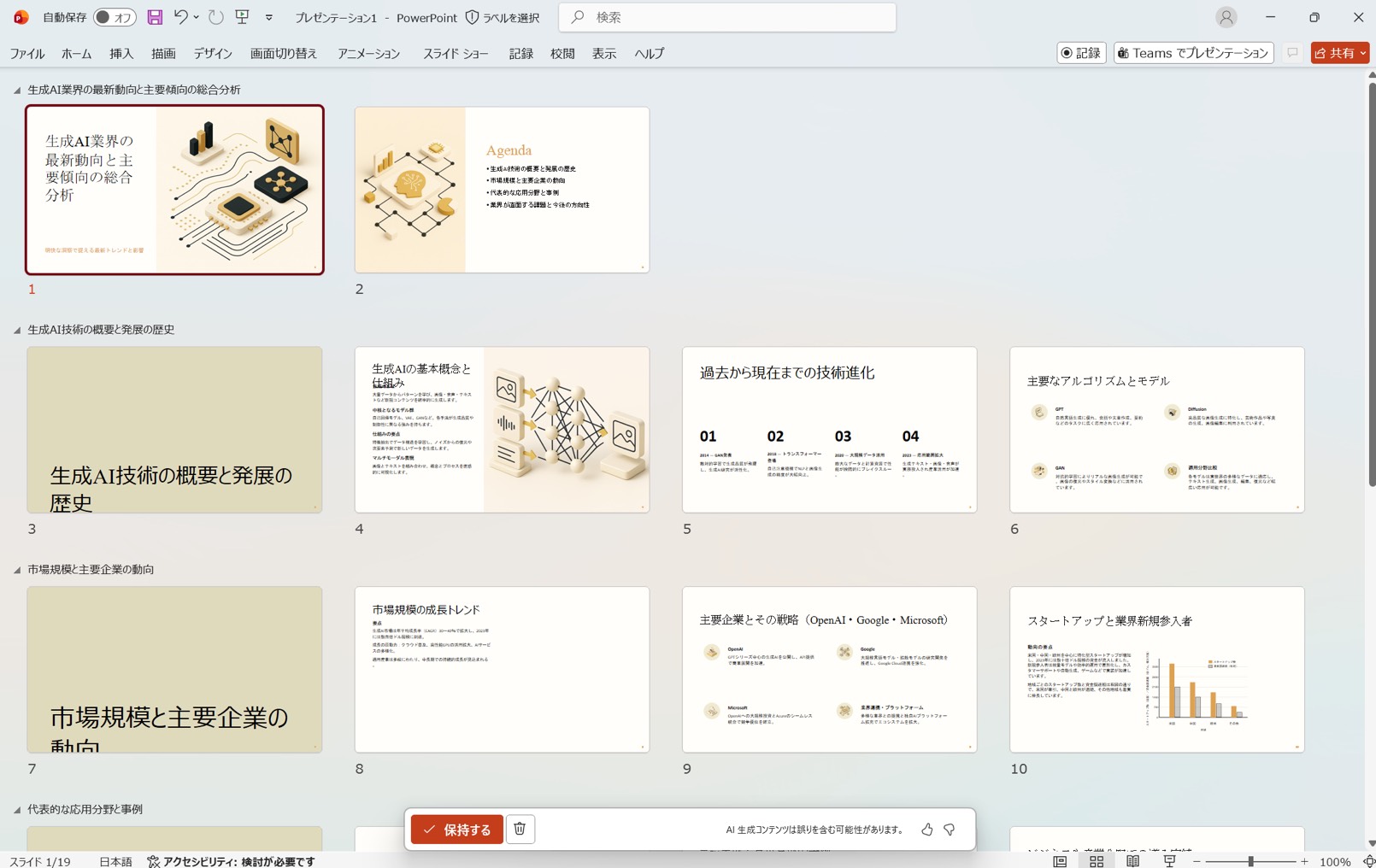Toggle the 自動保存 AutoSave switch

click(x=115, y=17)
